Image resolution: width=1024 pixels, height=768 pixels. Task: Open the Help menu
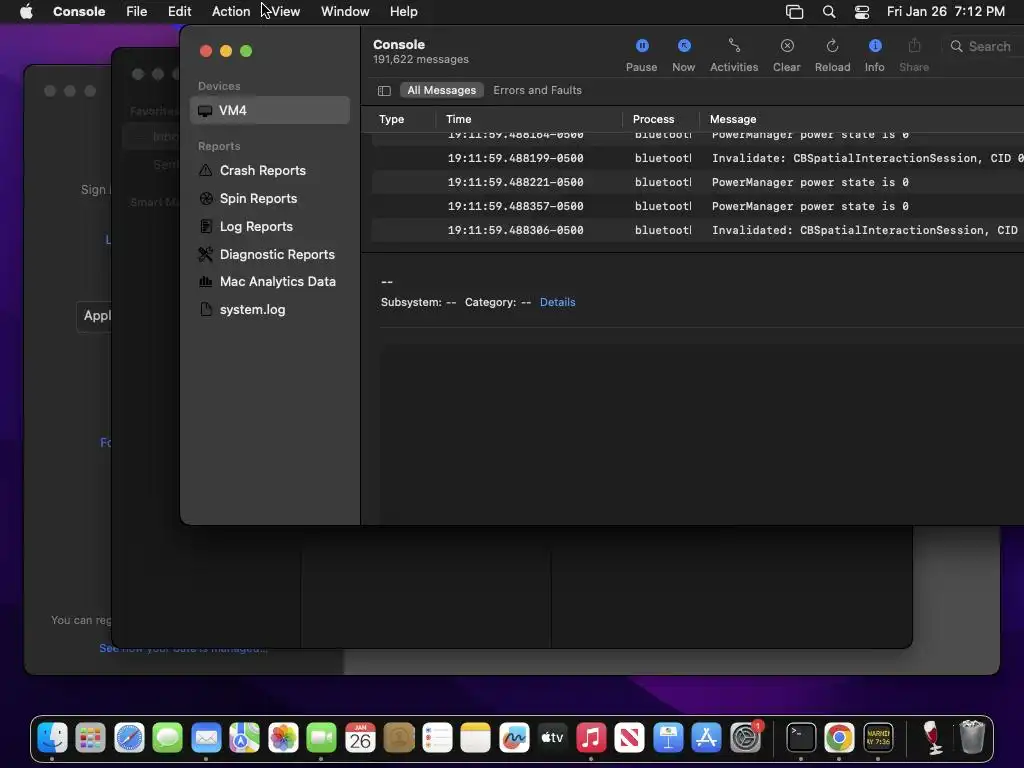(x=404, y=11)
